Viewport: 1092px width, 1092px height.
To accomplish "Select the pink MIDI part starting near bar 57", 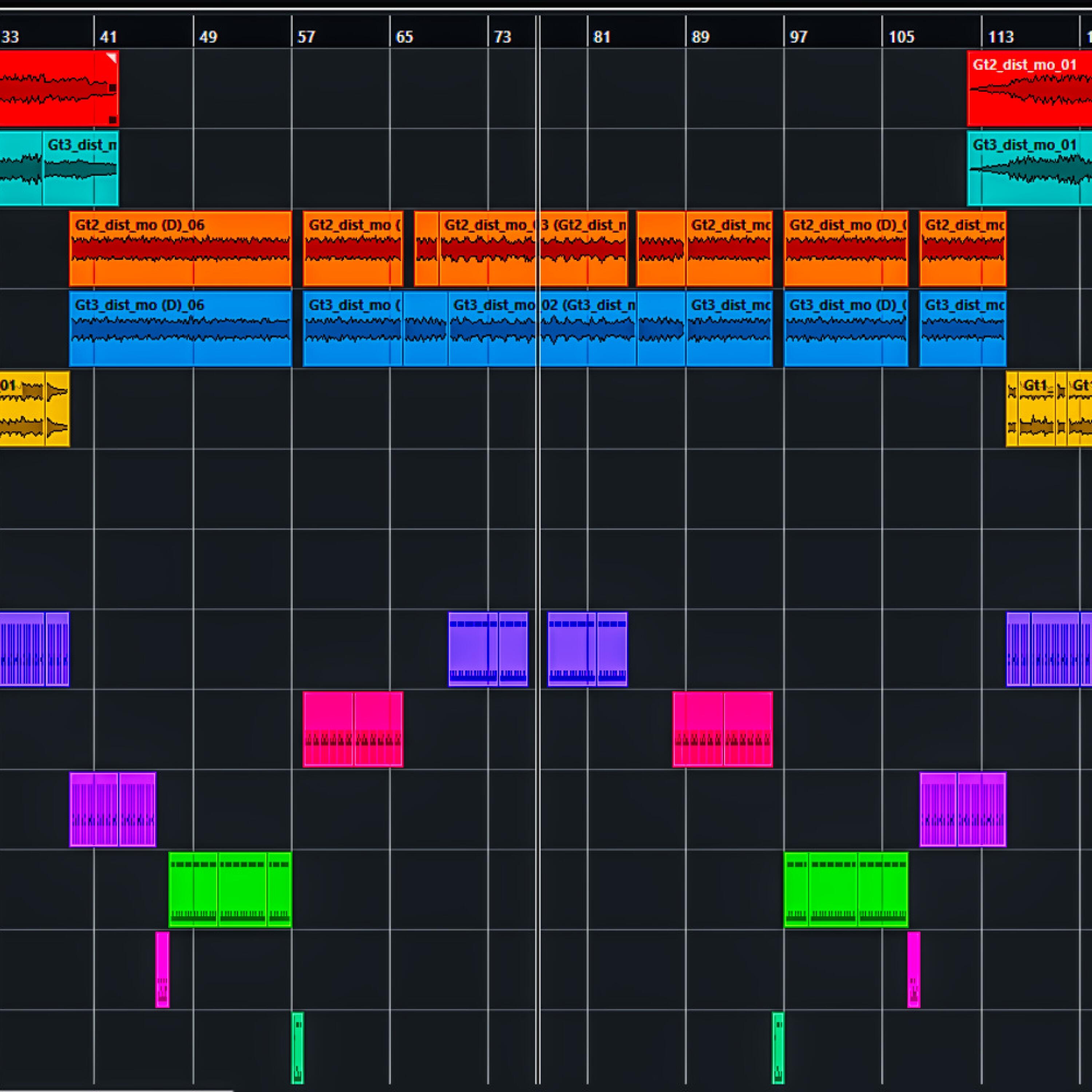I will tap(328, 729).
